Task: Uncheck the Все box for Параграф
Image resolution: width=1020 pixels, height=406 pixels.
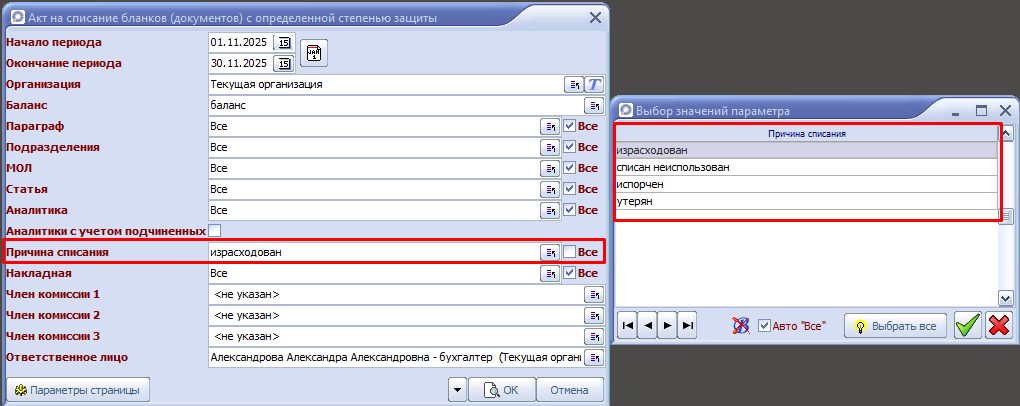Action: 569,127
